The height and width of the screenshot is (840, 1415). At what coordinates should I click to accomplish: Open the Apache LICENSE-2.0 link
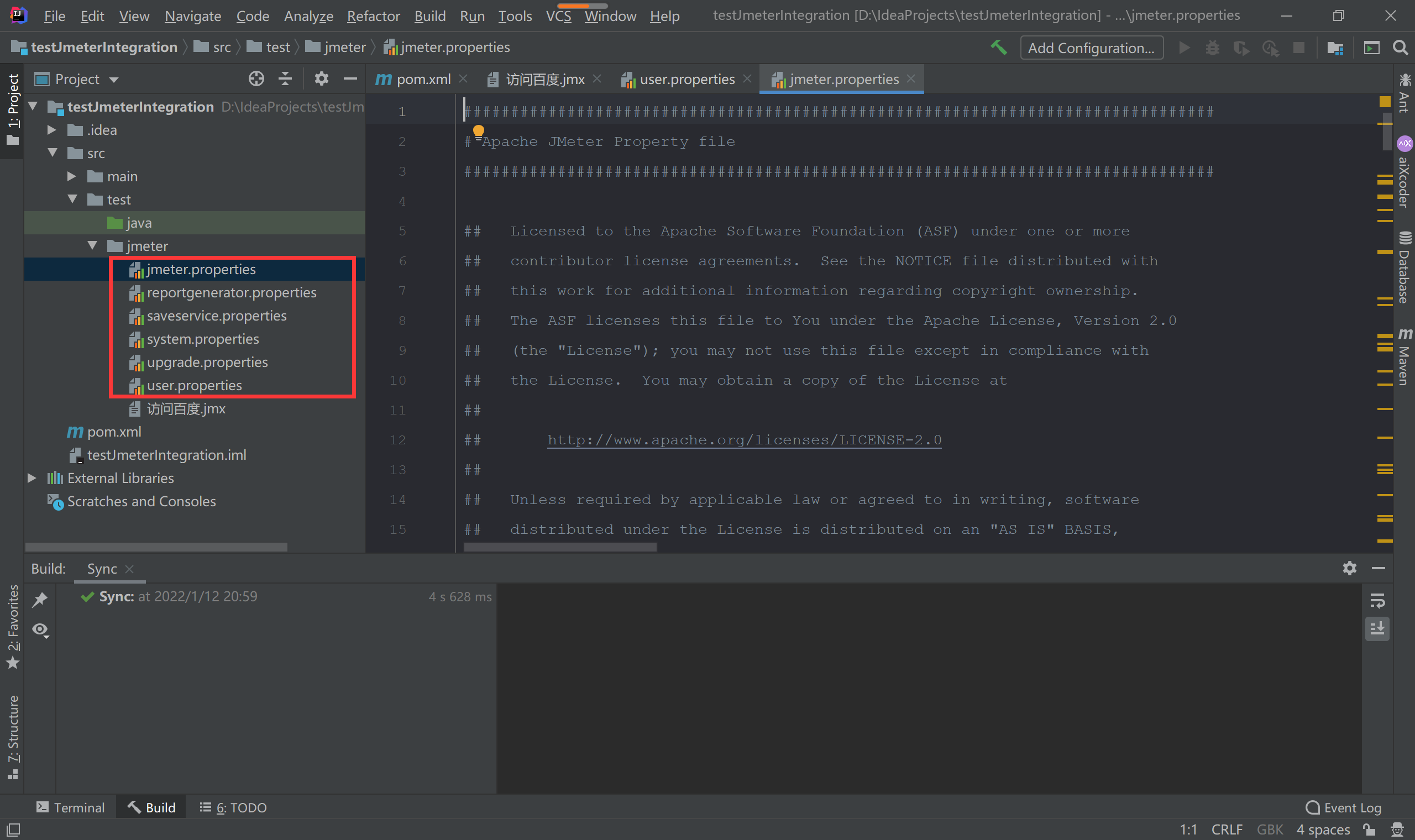(x=744, y=440)
